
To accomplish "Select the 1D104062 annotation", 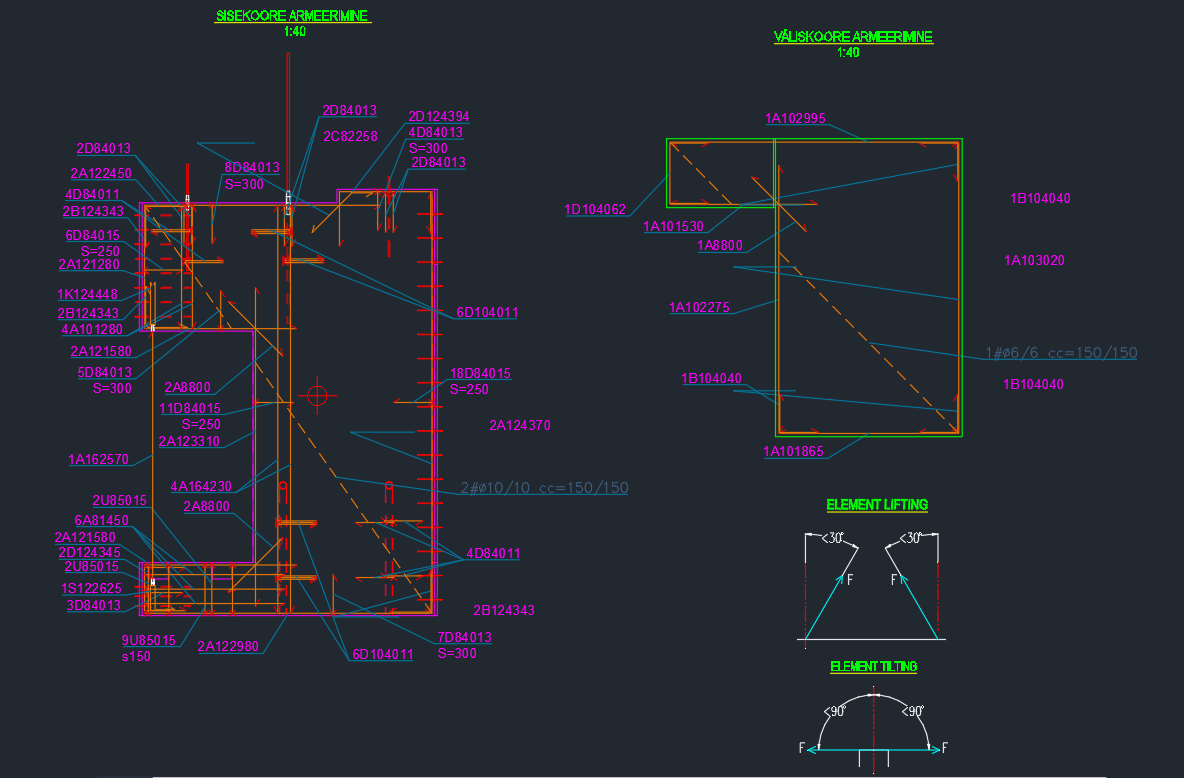I will pos(595,210).
